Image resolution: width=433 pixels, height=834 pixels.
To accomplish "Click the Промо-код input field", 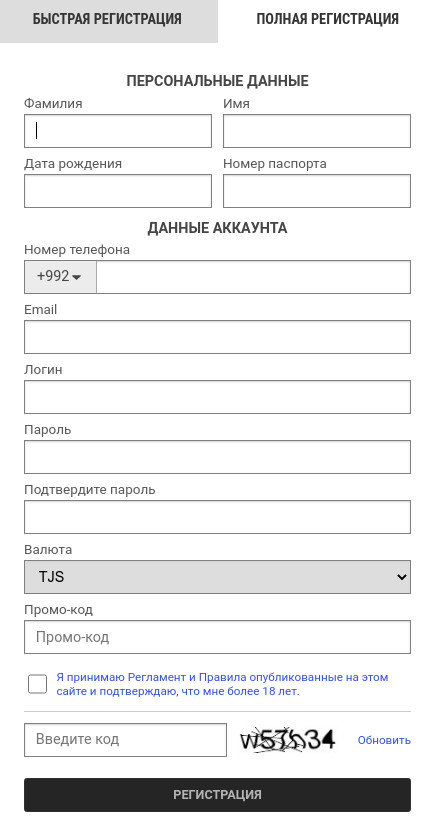I will pos(217,637).
